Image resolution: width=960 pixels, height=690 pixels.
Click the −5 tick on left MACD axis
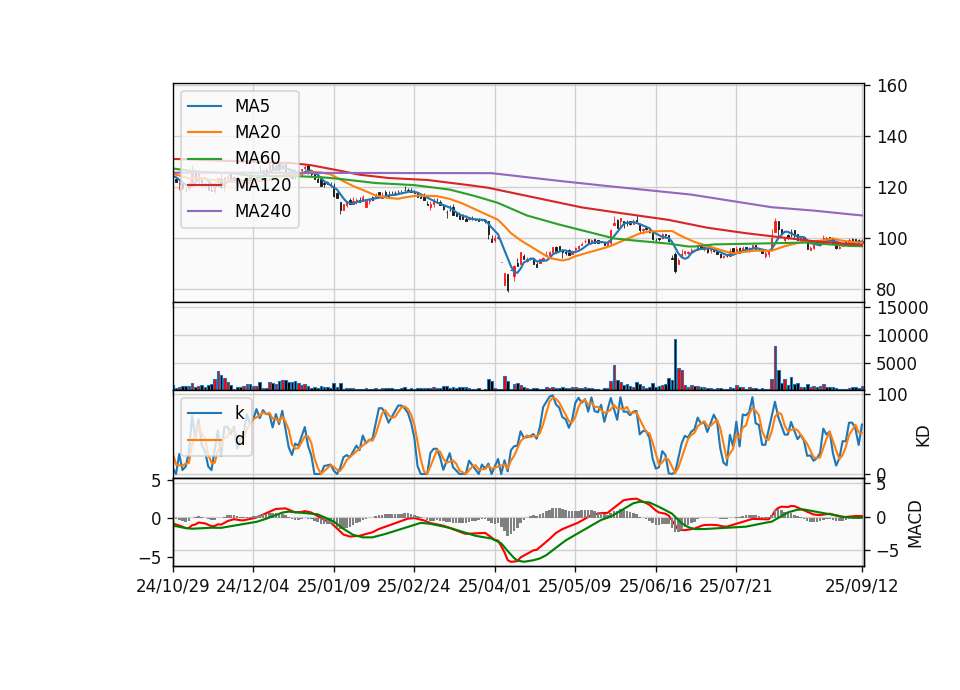coord(150,558)
